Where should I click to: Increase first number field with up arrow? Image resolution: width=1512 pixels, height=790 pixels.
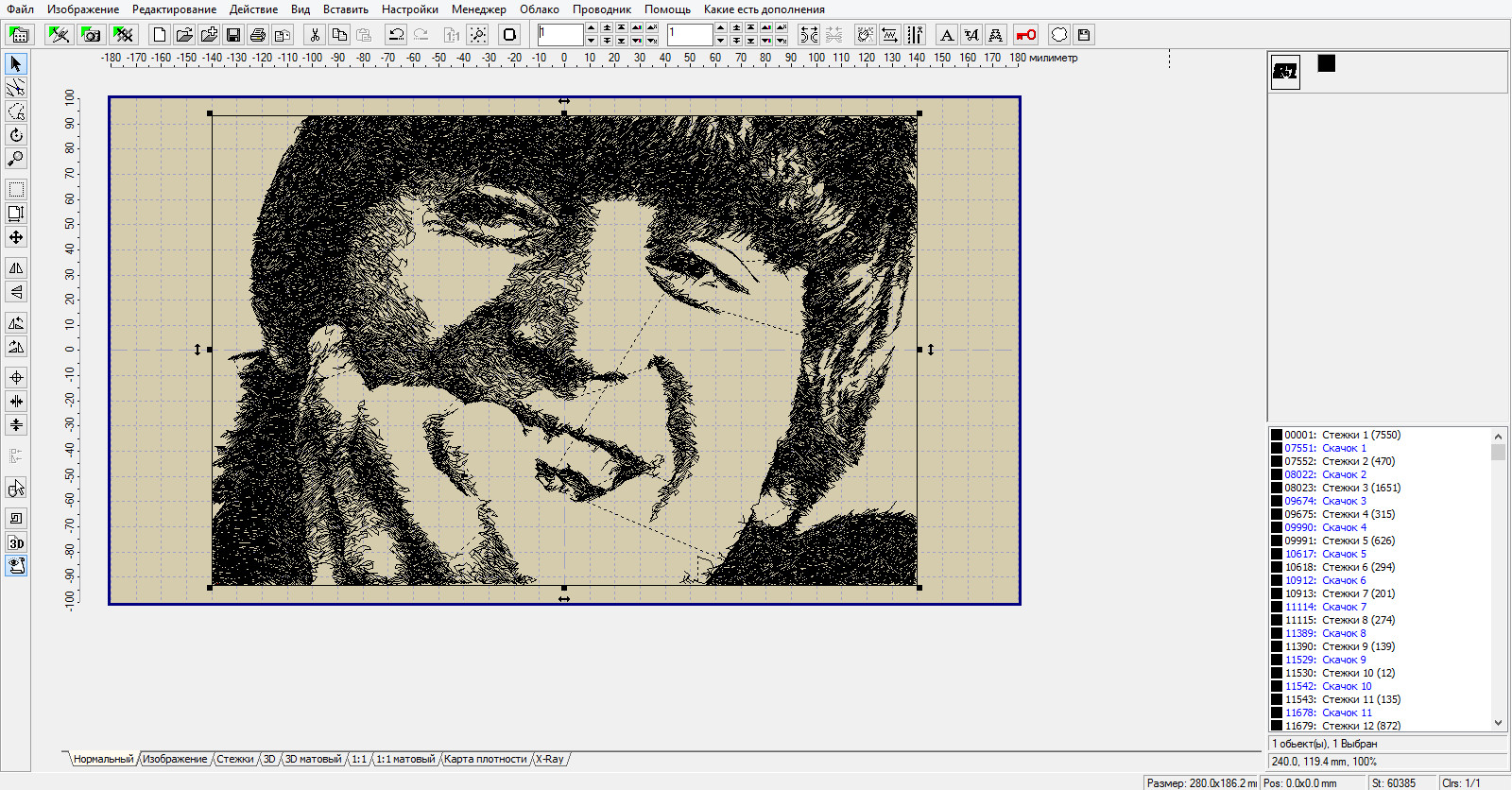[591, 29]
